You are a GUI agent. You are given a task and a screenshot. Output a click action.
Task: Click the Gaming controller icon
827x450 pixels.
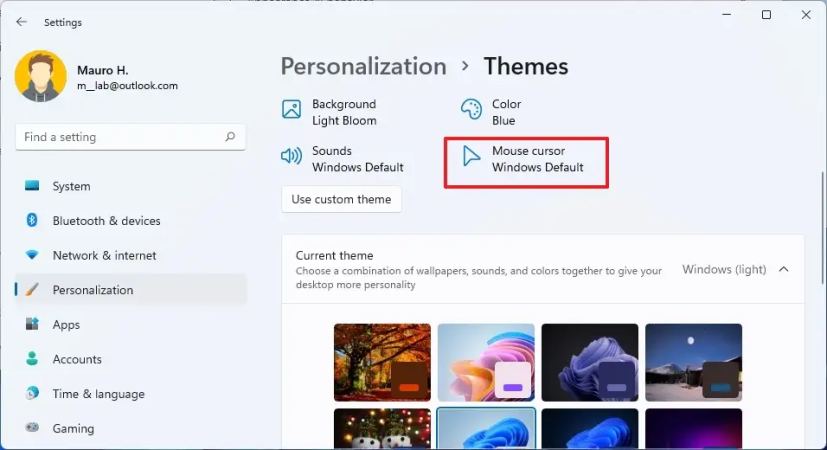32,427
